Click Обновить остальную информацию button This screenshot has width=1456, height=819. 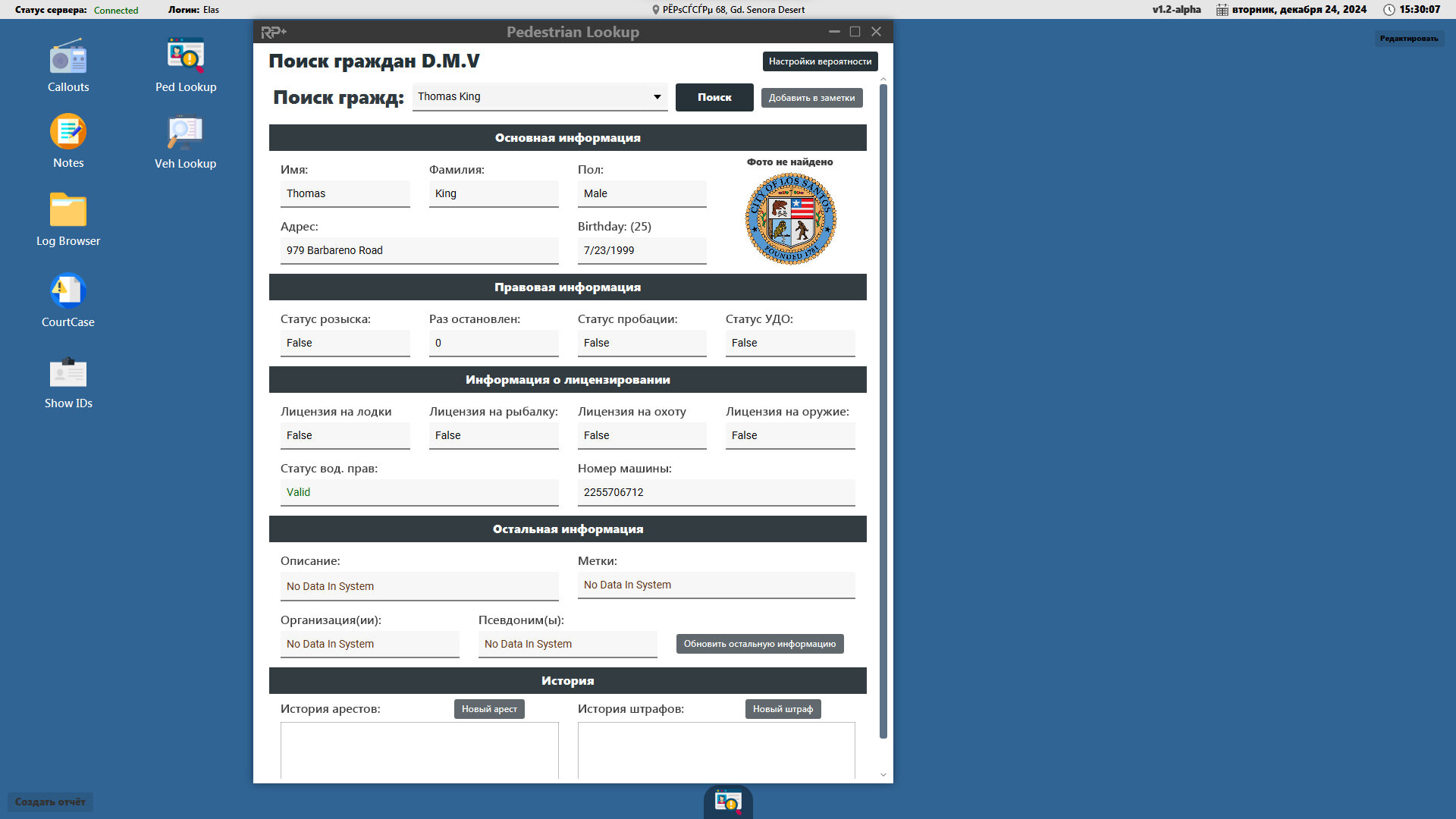click(x=759, y=644)
